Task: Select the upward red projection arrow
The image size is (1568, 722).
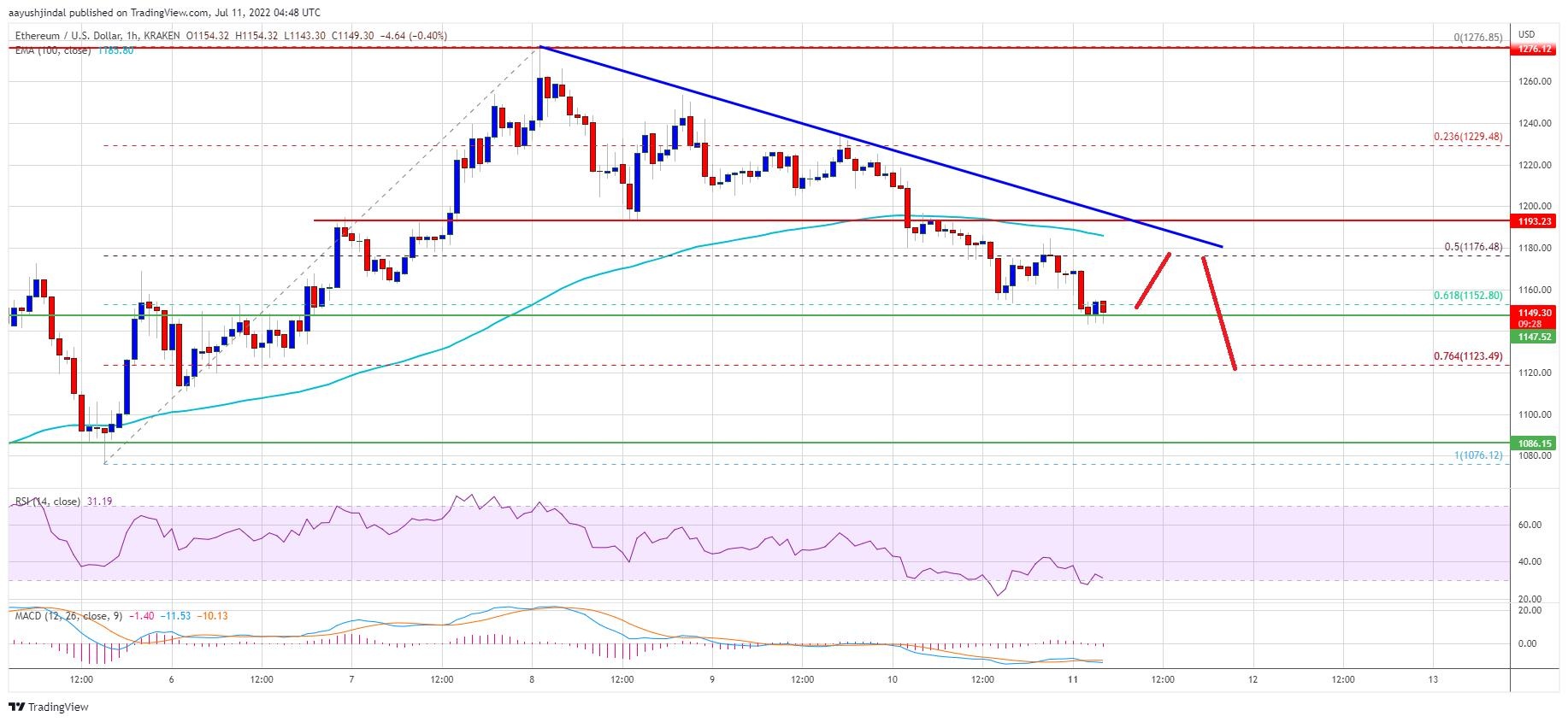Action: (x=1152, y=280)
